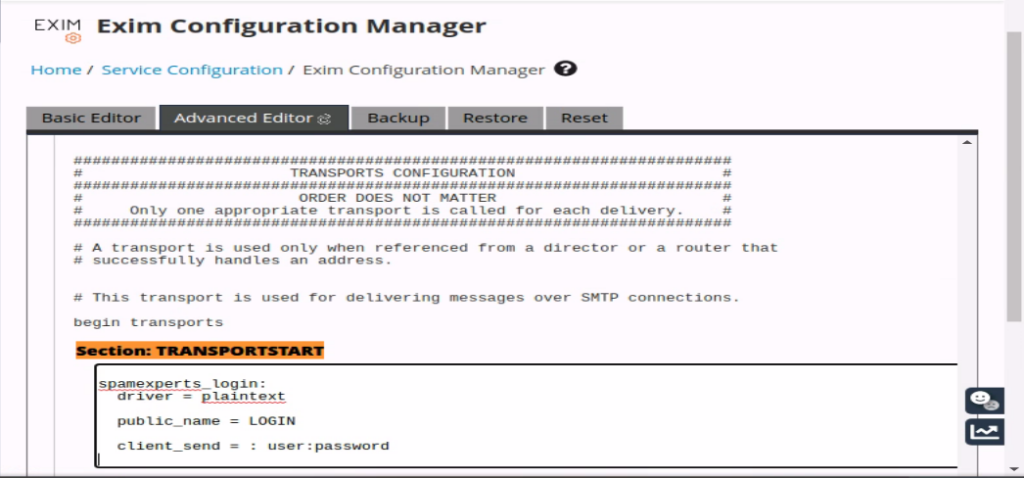Open the help question mark icon
Image resolution: width=1024 pixels, height=478 pixels.
pyautogui.click(x=566, y=69)
